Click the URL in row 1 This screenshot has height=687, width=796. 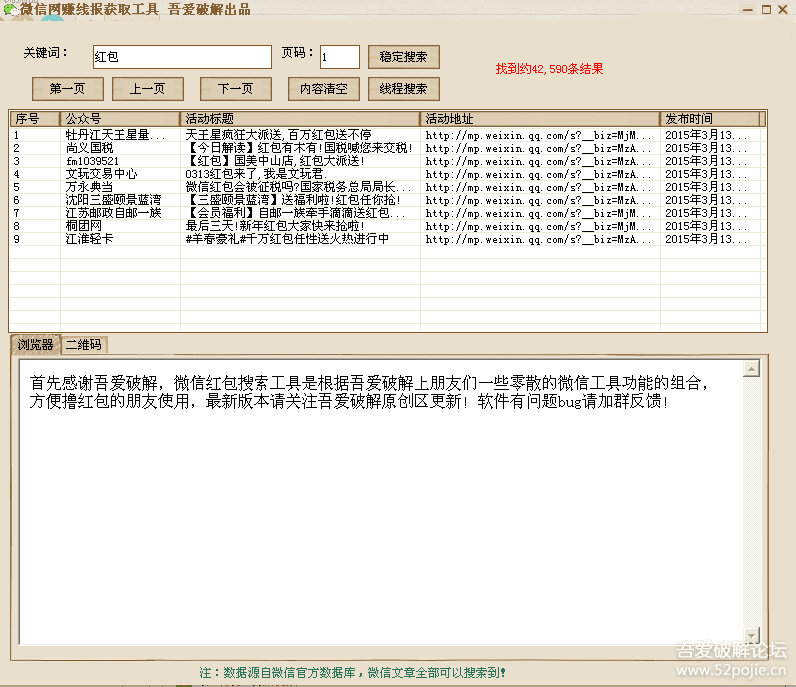[538, 136]
